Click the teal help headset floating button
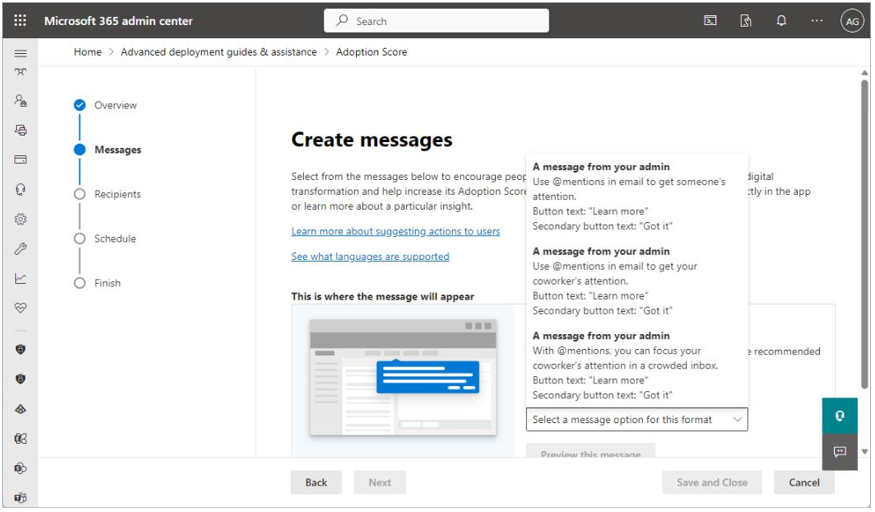The width and height of the screenshot is (875, 512). pos(839,416)
